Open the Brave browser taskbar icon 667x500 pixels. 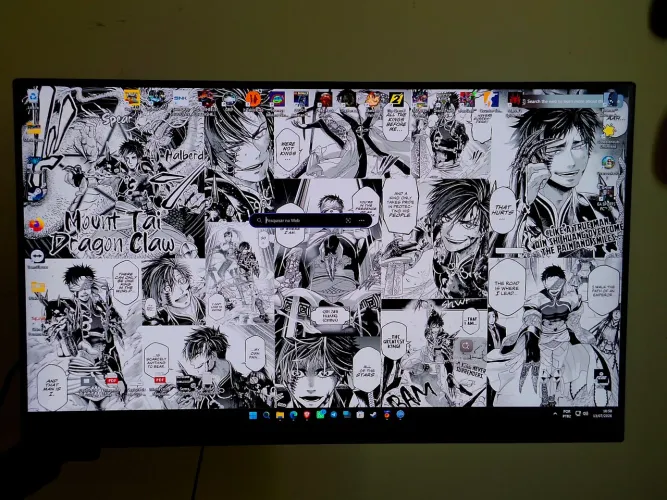pyautogui.click(x=307, y=415)
